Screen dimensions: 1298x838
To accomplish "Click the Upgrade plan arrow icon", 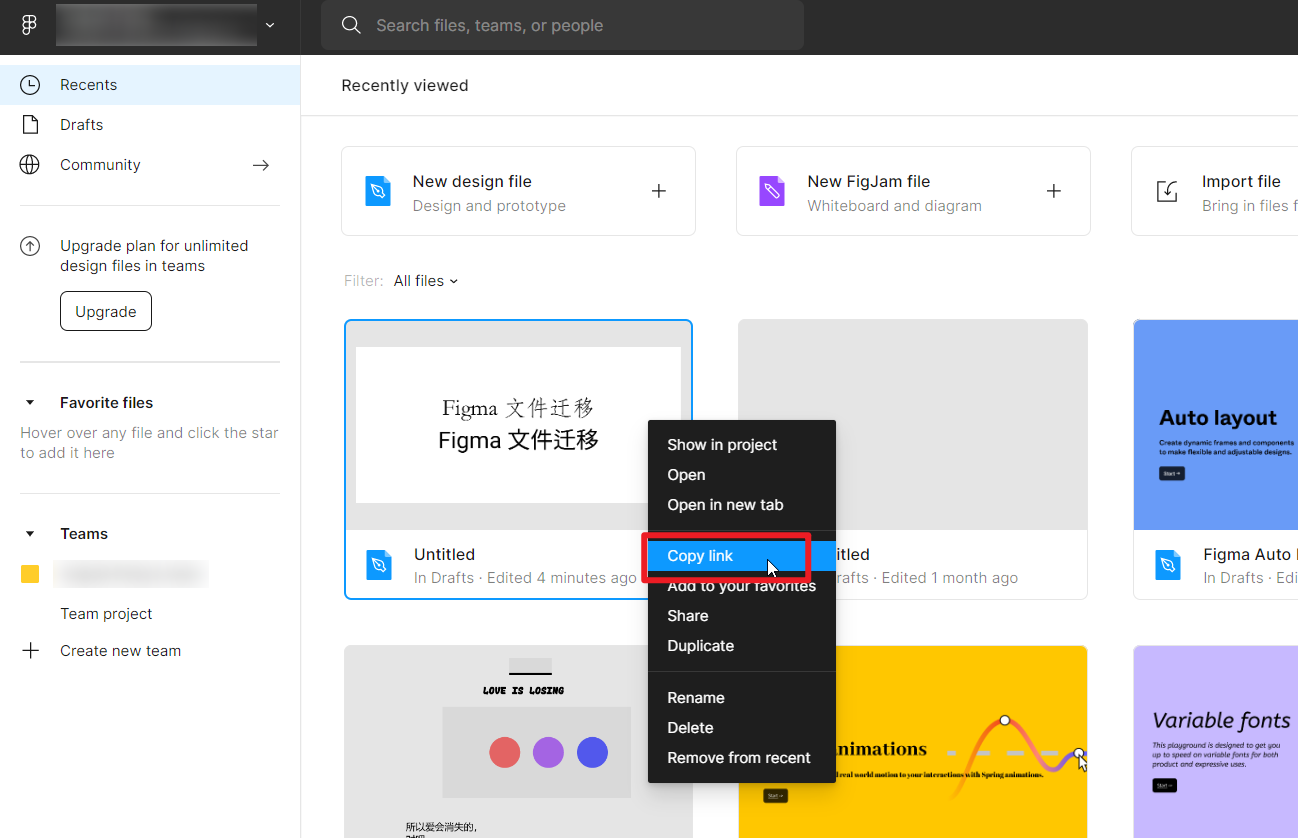I will point(30,245).
